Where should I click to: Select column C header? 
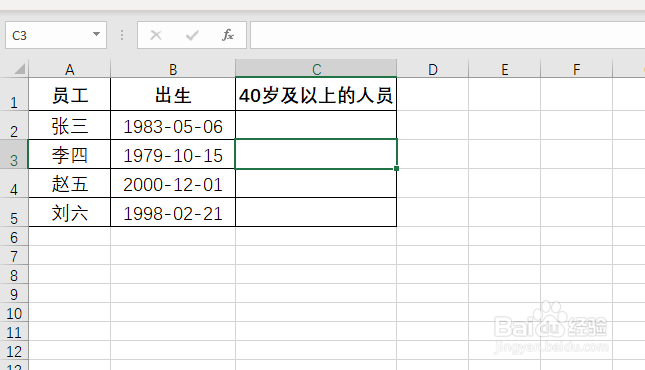pos(316,69)
